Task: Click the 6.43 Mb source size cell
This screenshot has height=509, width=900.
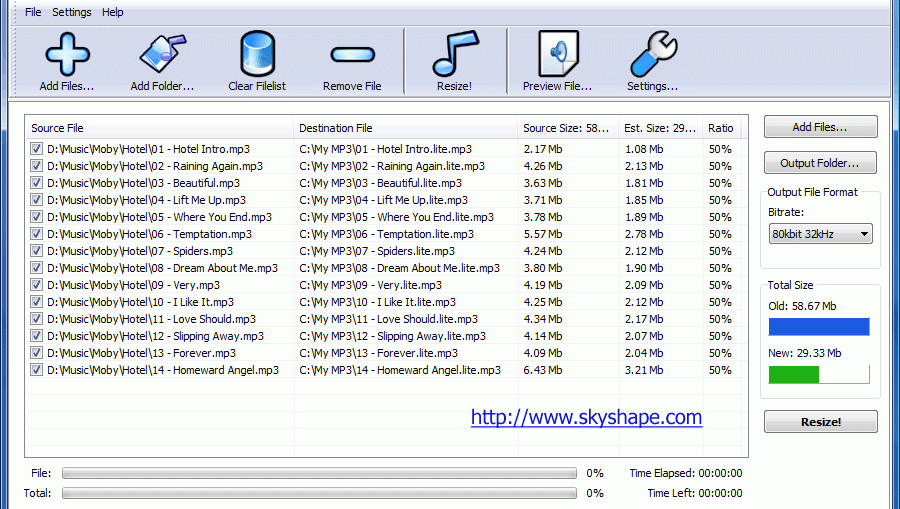Action: click(x=542, y=370)
